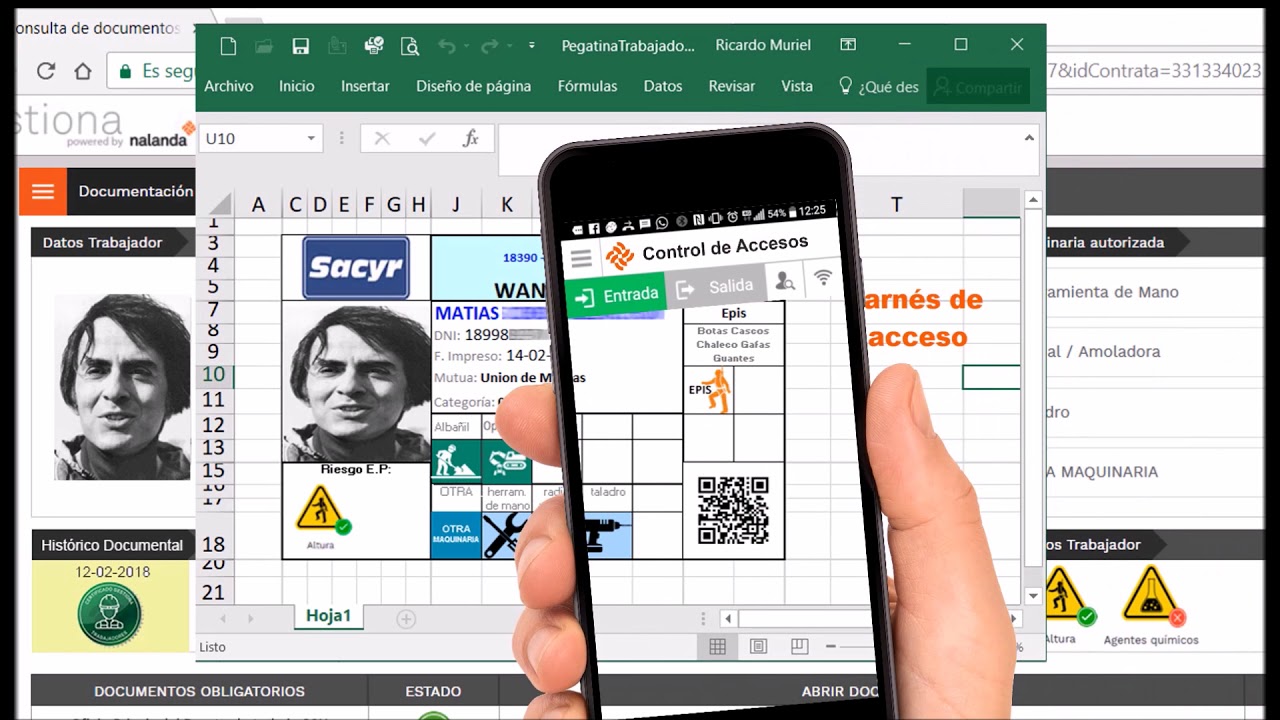This screenshot has width=1280, height=720.
Task: Click the vertical scrollbar down arrow in Excel
Action: pos(1034,596)
